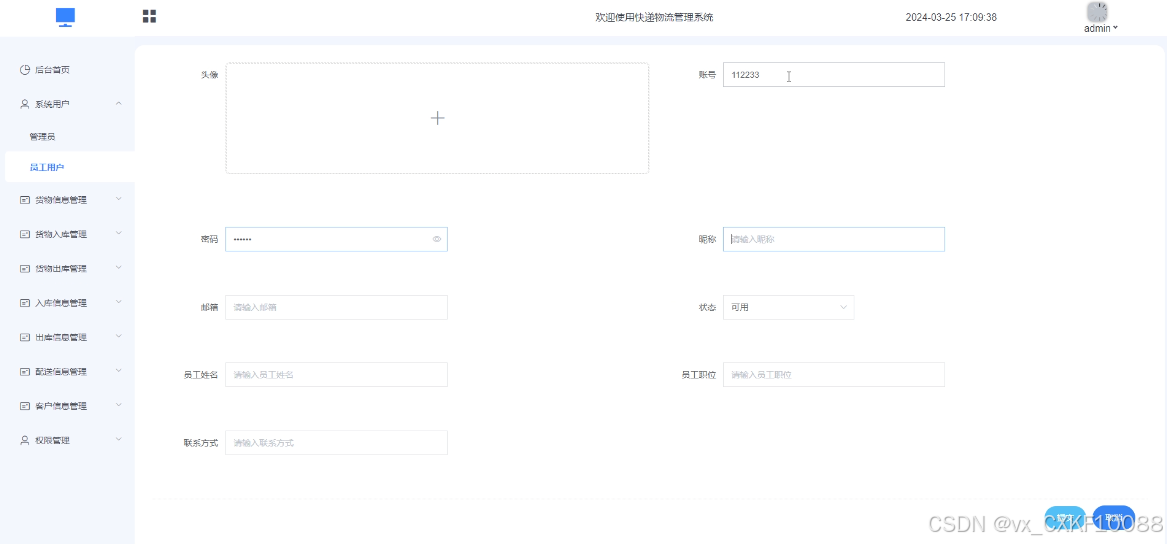Click the admin avatar image
1167x544 pixels.
pos(1097,11)
